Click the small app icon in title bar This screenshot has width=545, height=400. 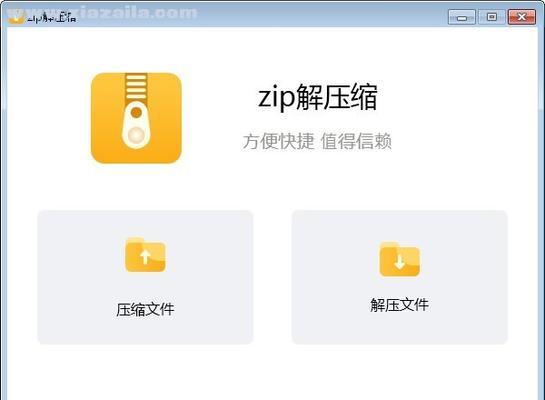(16, 17)
